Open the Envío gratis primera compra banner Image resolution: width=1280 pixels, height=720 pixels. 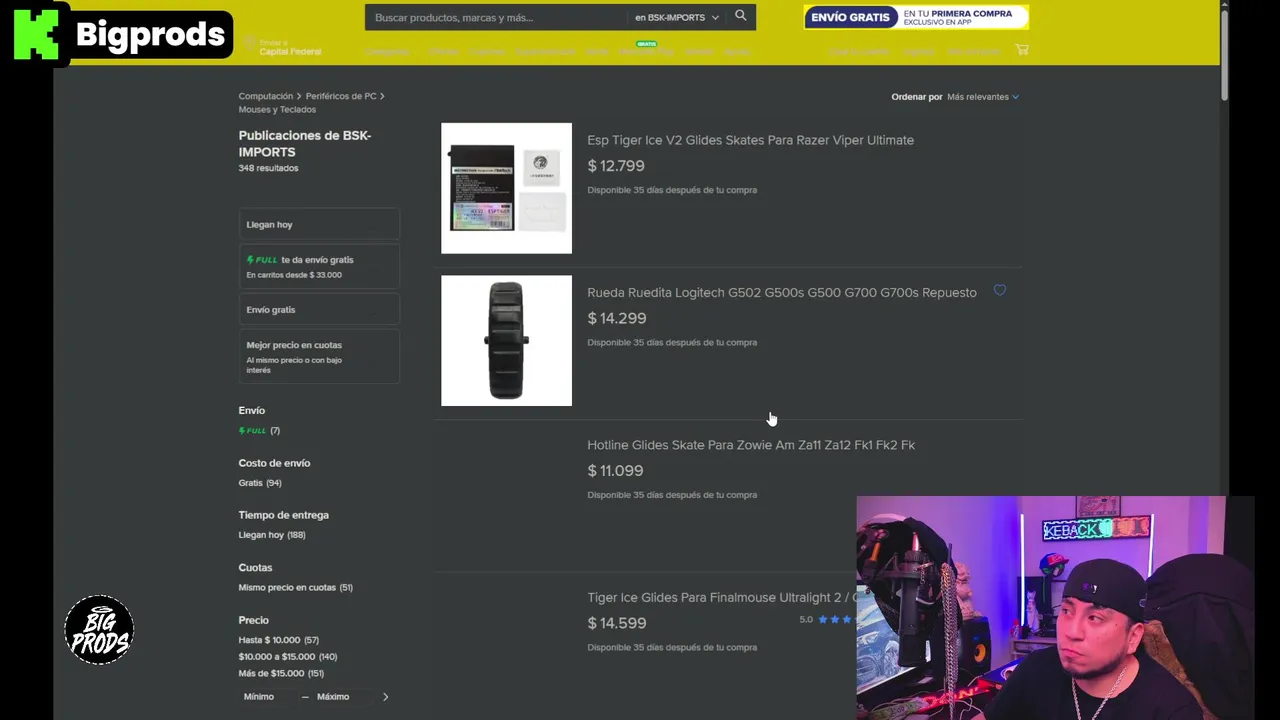pos(915,17)
